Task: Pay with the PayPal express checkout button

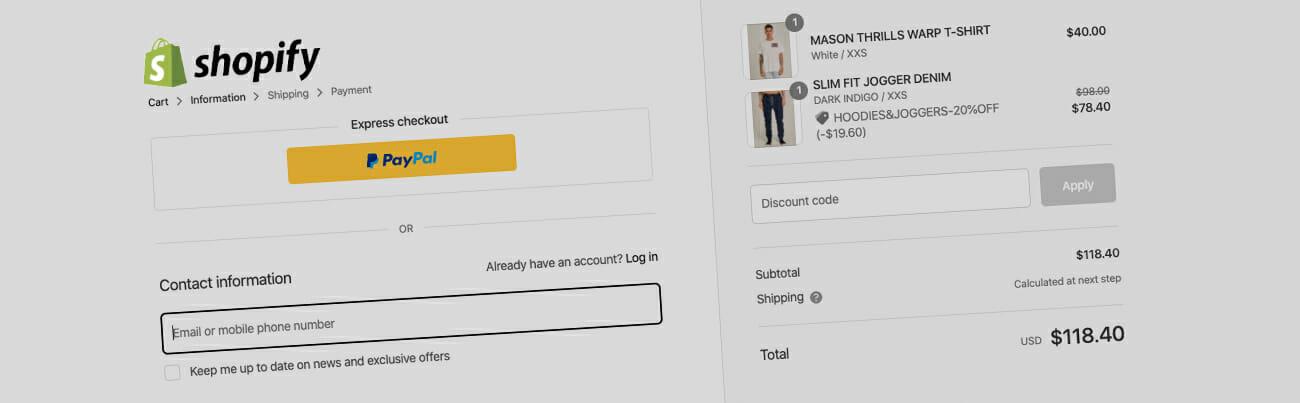Action: [401, 159]
